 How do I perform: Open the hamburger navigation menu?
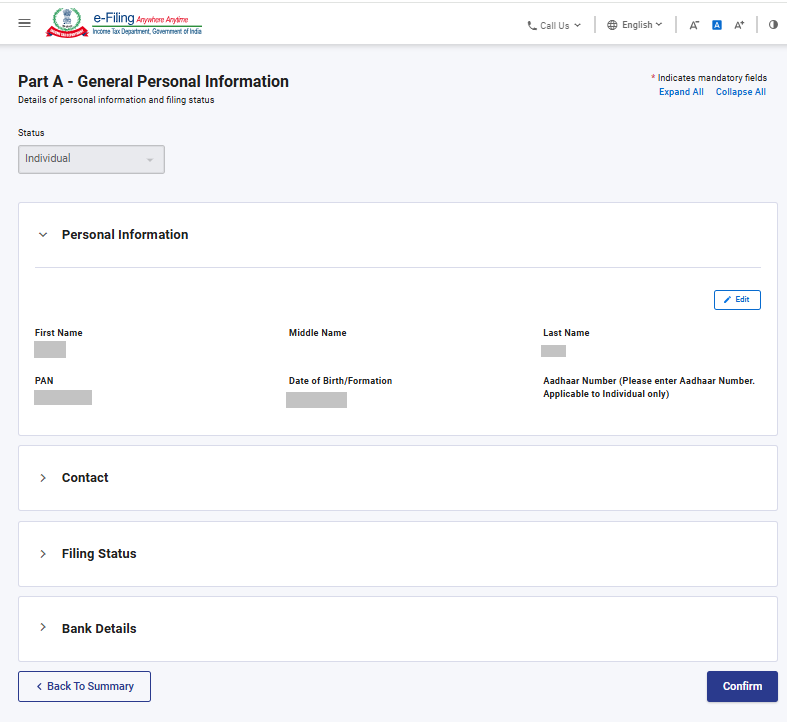click(24, 23)
